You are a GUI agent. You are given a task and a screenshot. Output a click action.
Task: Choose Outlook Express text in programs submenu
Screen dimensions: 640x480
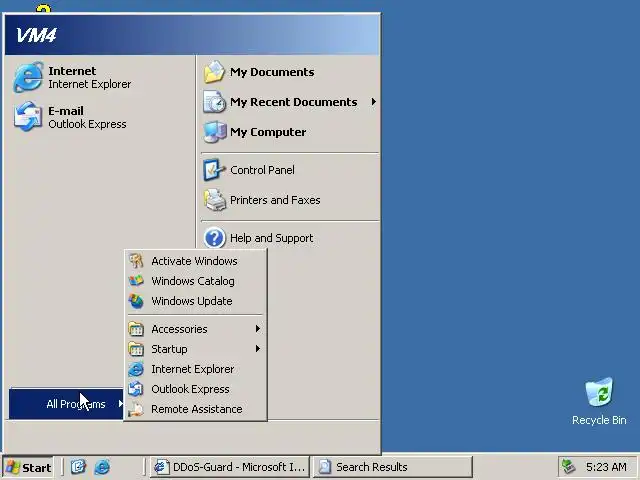(x=190, y=389)
